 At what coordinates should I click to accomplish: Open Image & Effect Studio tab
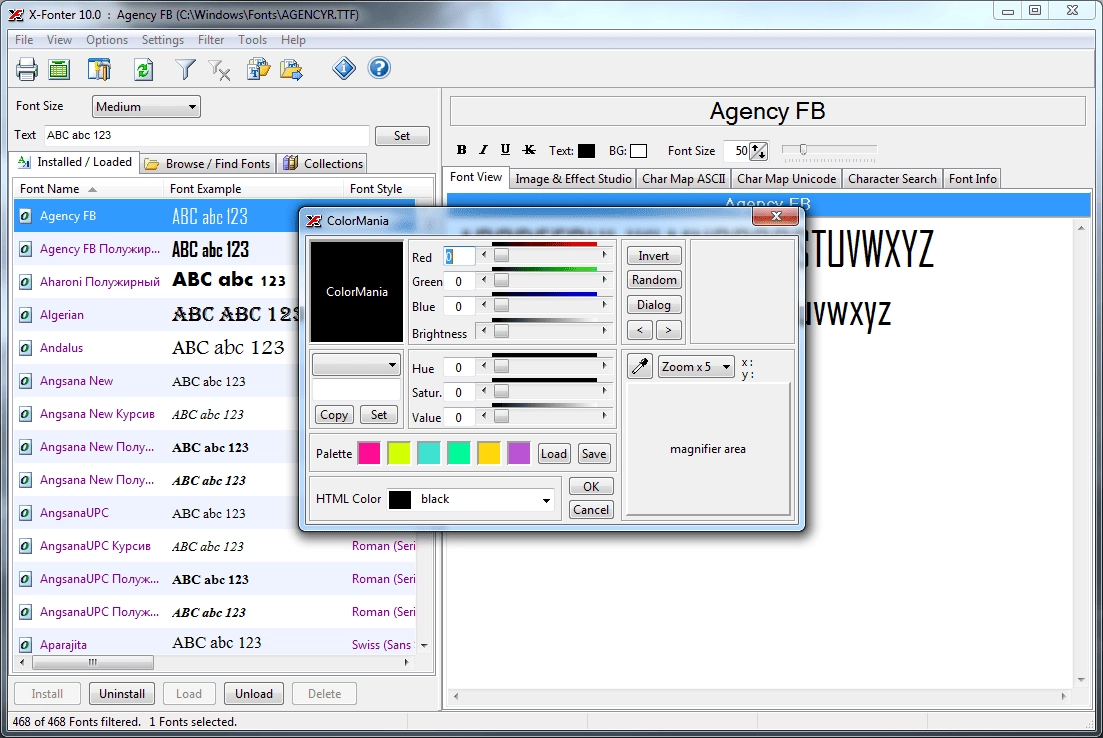[573, 179]
